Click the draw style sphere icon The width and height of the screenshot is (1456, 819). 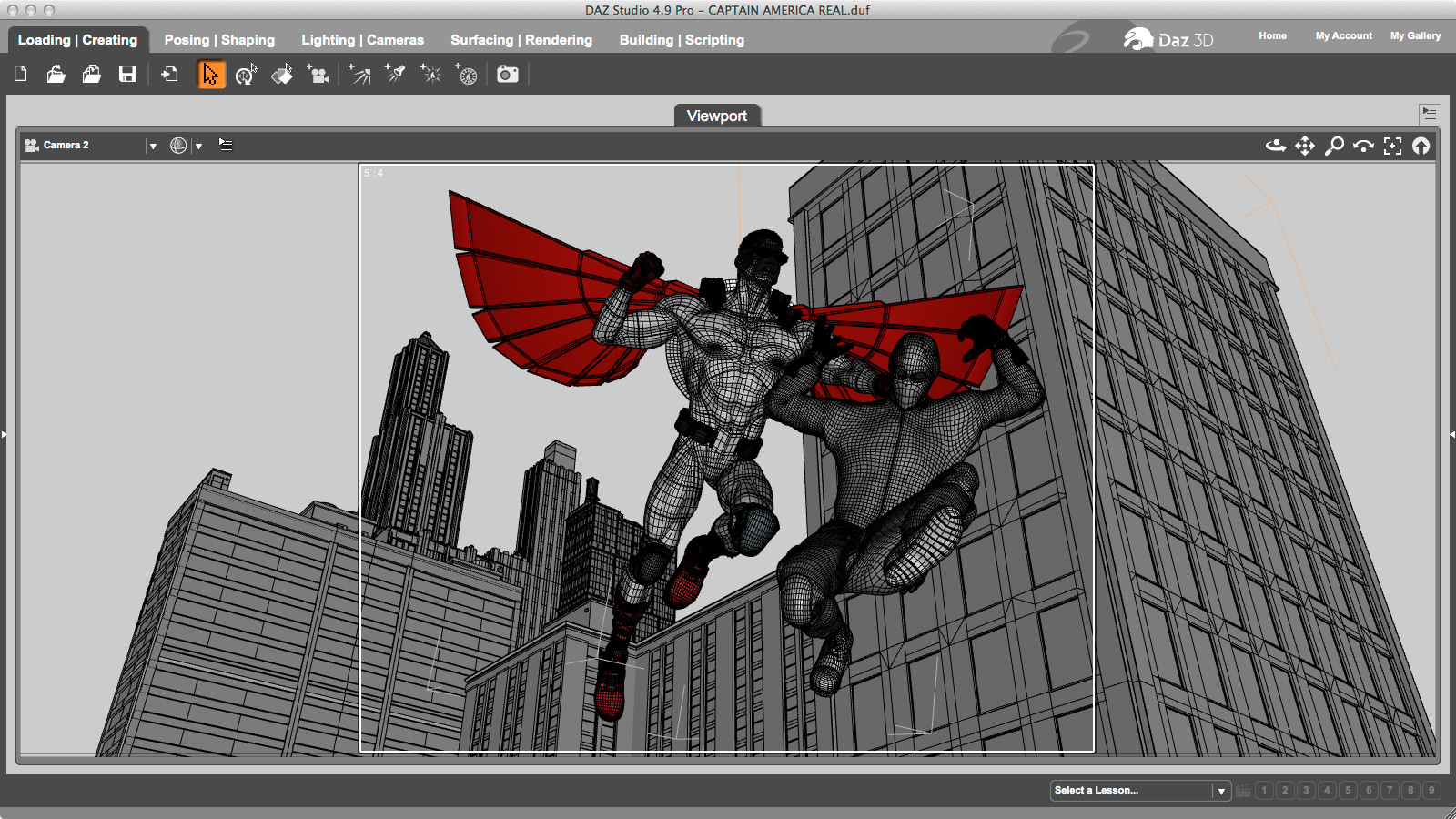click(x=178, y=146)
